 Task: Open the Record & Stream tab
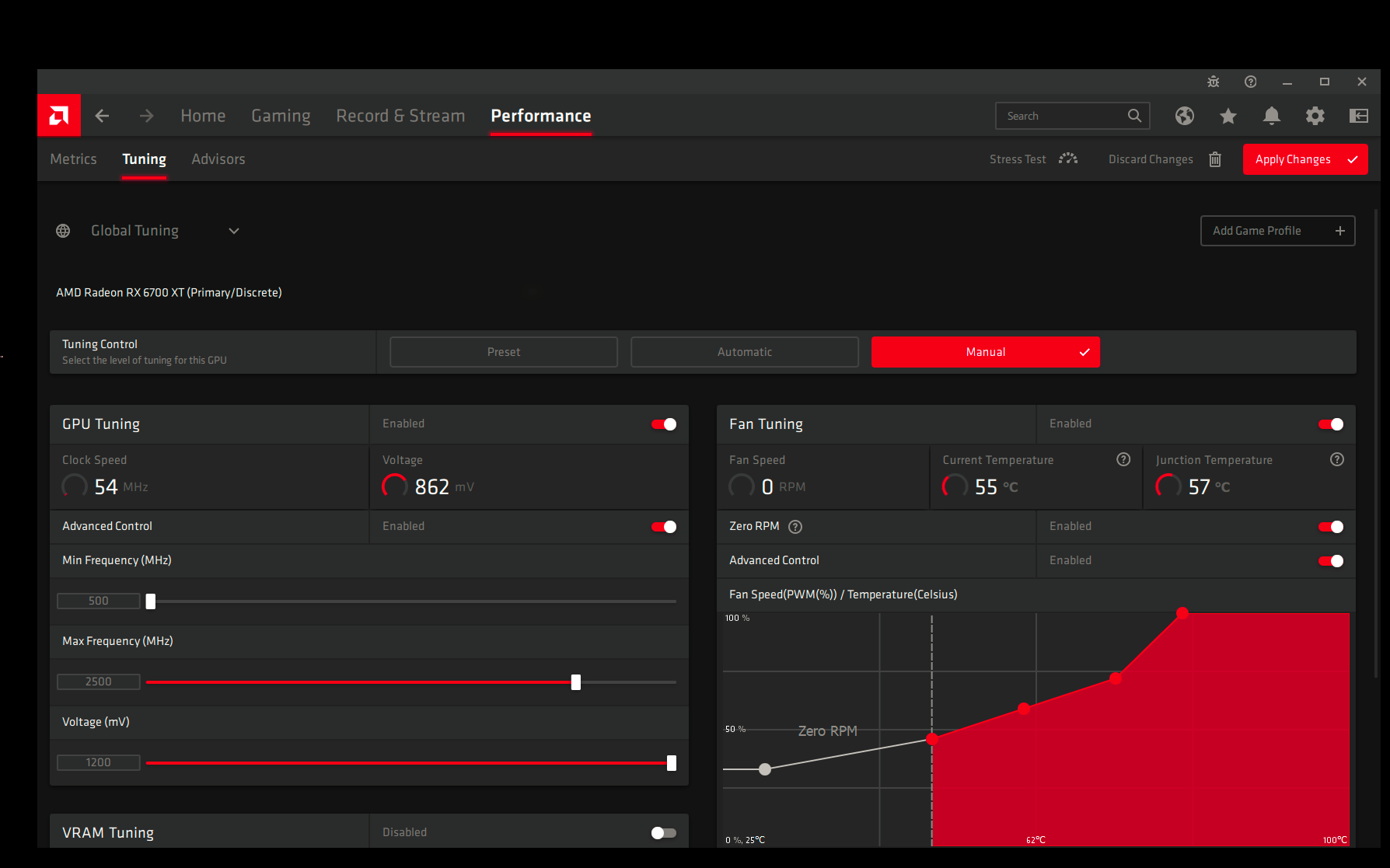point(400,116)
